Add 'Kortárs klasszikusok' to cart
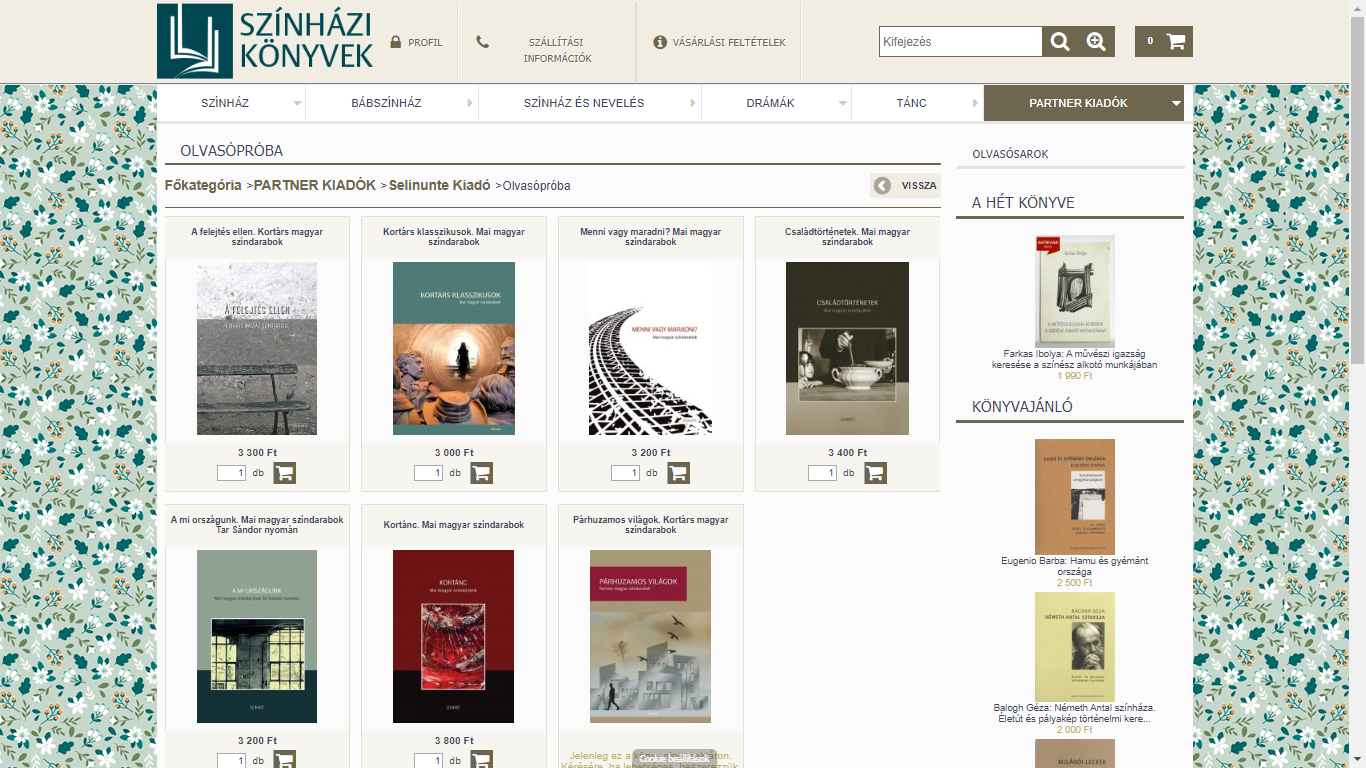 pos(482,473)
